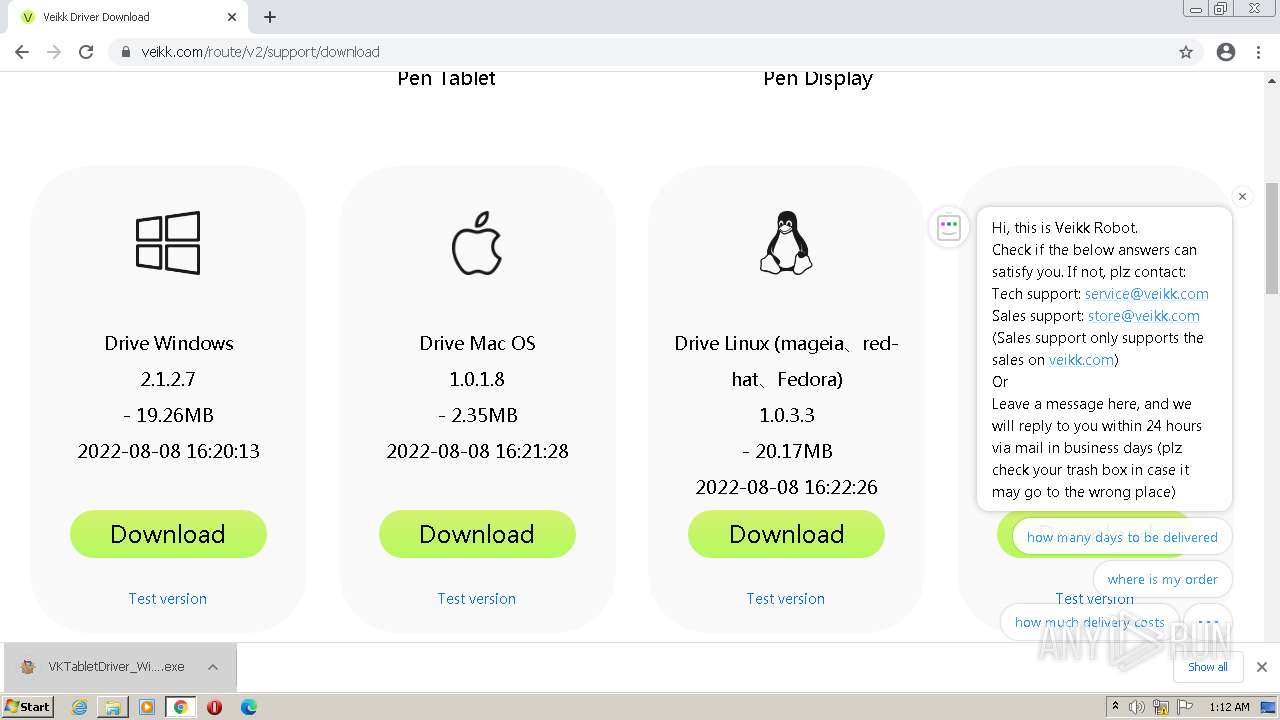Click the Windows logo icon on the driver card
Image resolution: width=1280 pixels, height=720 pixels.
(x=168, y=243)
